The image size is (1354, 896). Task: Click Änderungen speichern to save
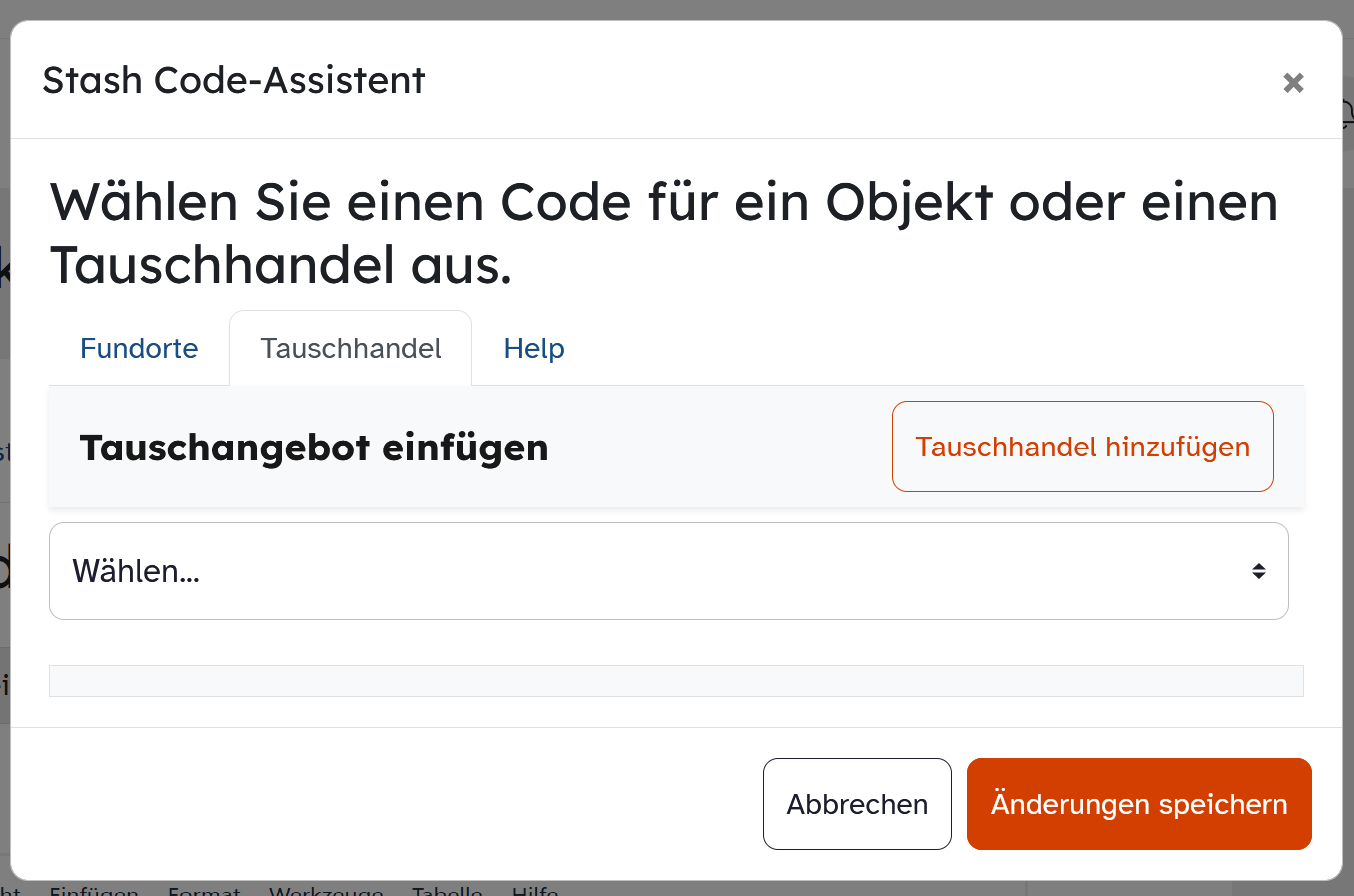click(1138, 804)
